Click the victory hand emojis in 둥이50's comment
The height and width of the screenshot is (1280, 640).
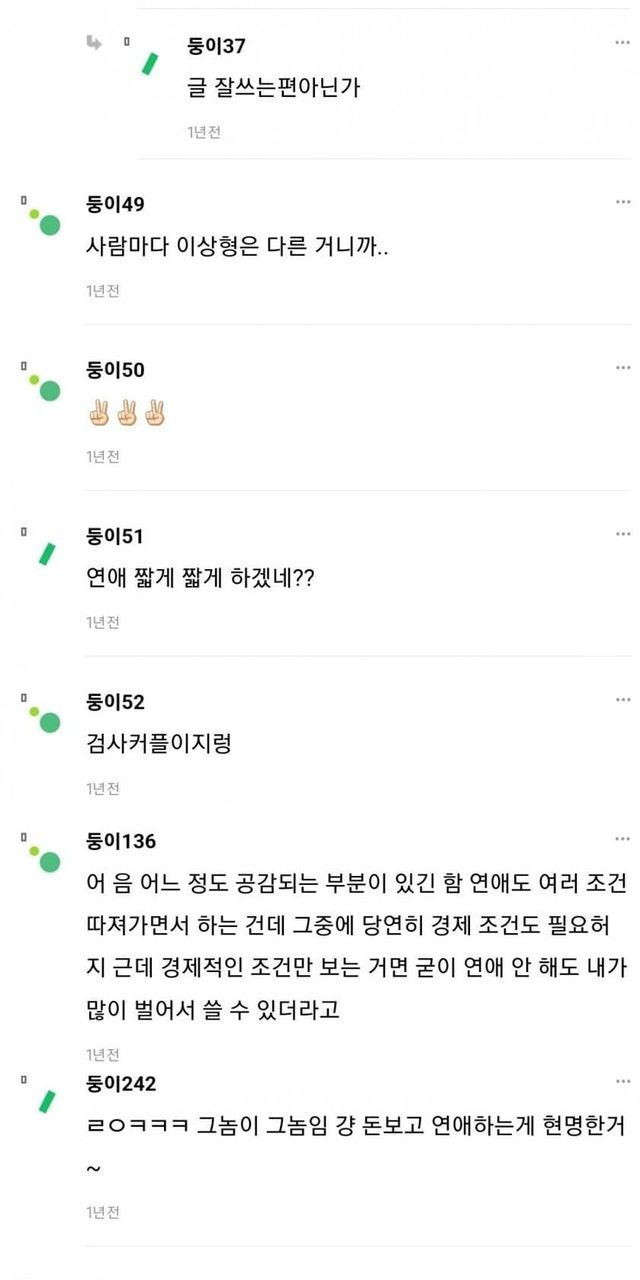pos(127,413)
